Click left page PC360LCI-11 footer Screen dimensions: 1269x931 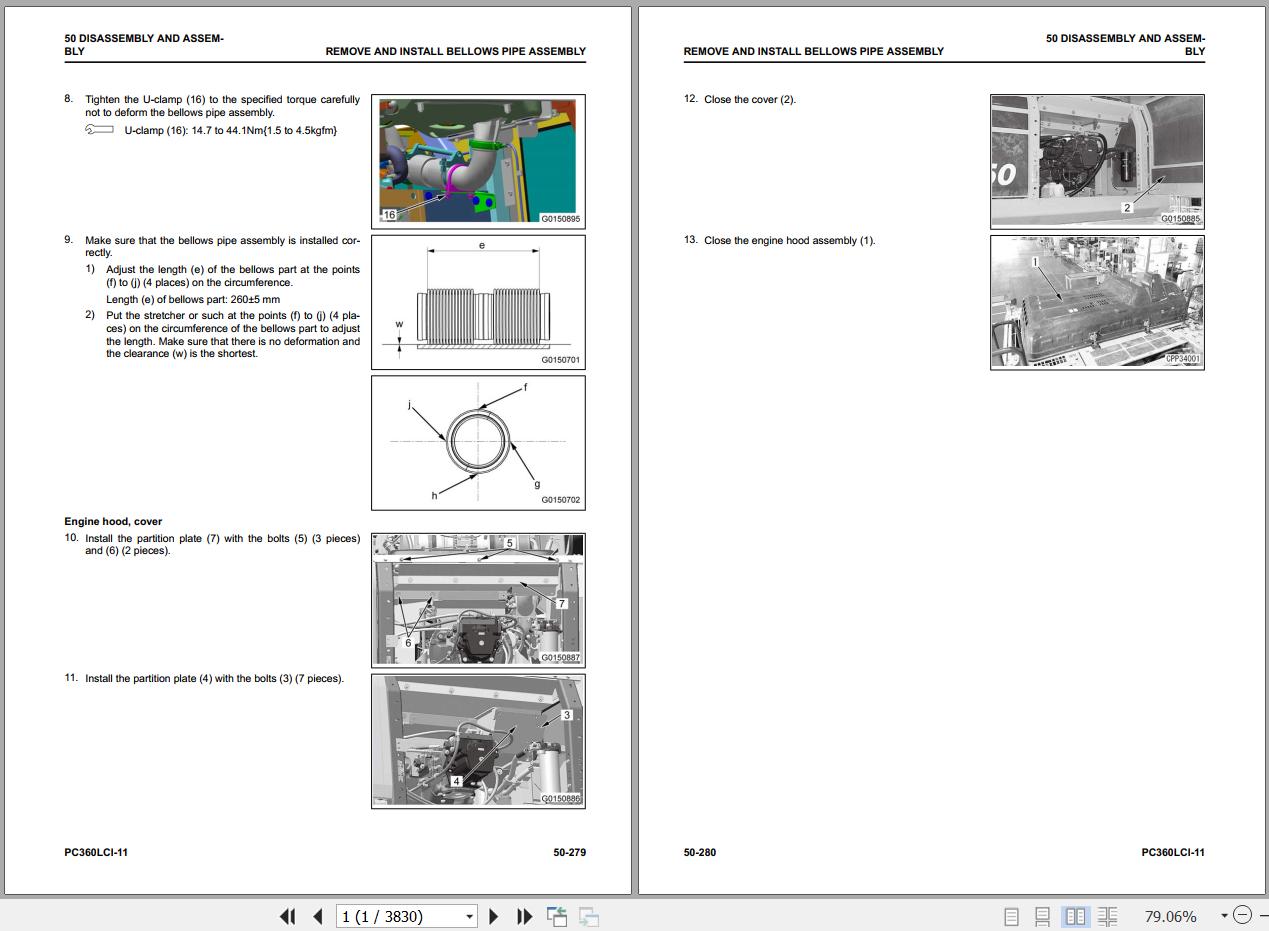pyautogui.click(x=96, y=853)
